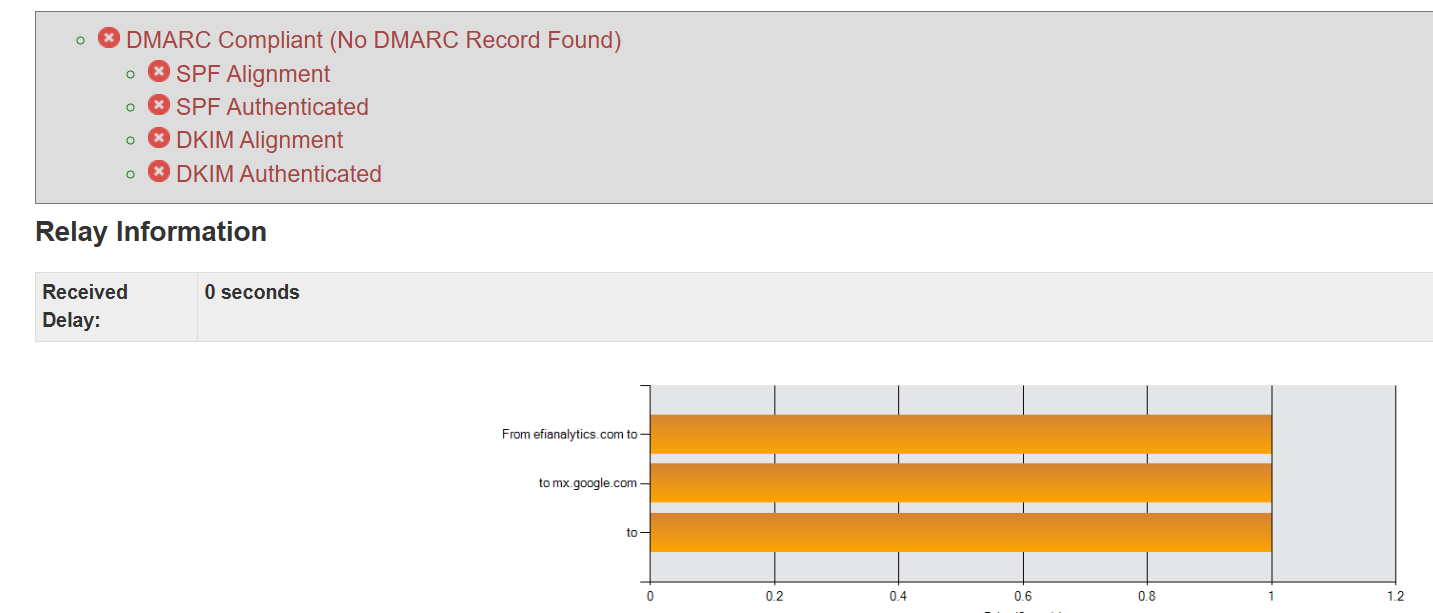Screen dimensions: 1433x613
Task: Click the 0.2 tick label on chart axis
Action: [774, 596]
